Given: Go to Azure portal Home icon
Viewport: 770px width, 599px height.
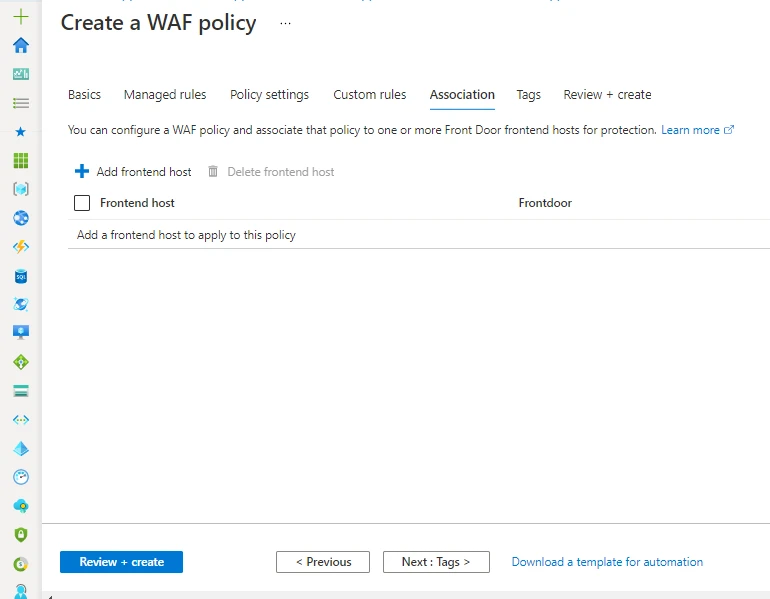Looking at the screenshot, I should click(x=21, y=45).
